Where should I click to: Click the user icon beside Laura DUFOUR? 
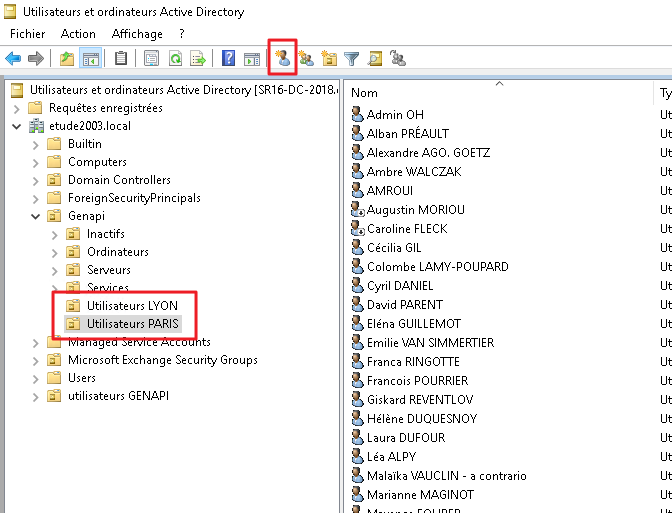[x=357, y=438]
